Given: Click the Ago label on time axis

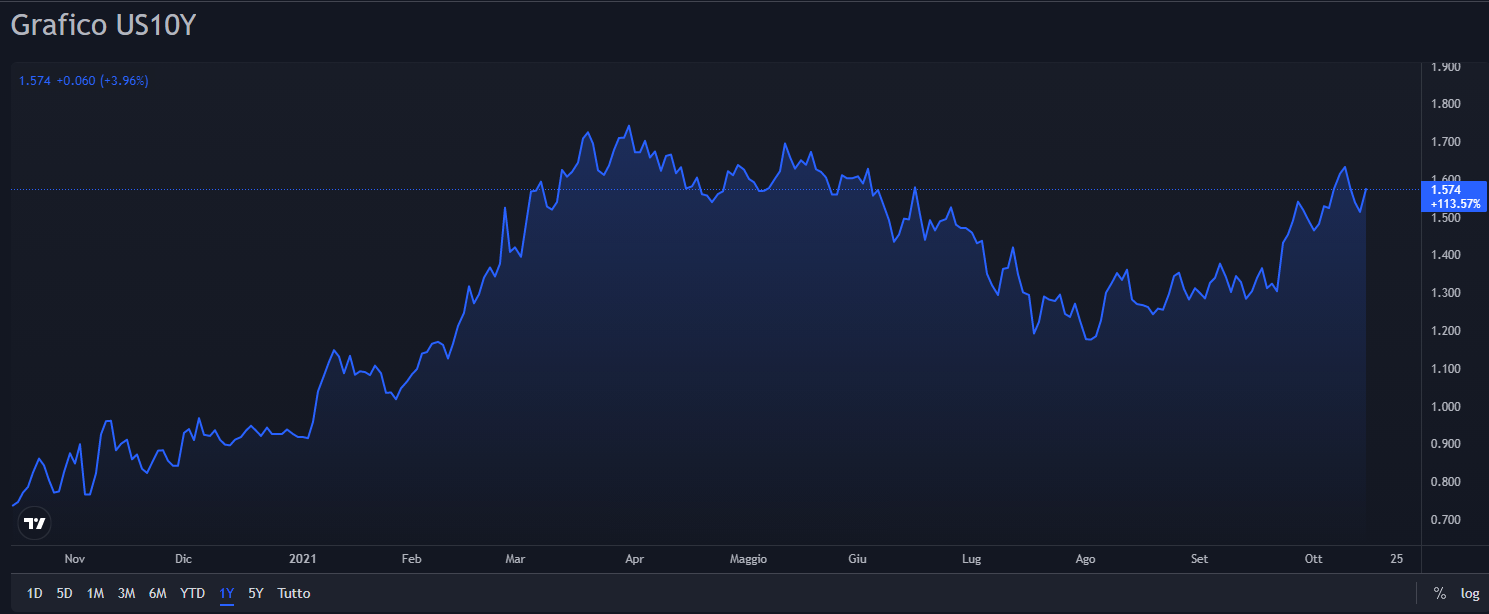Looking at the screenshot, I should 1085,559.
